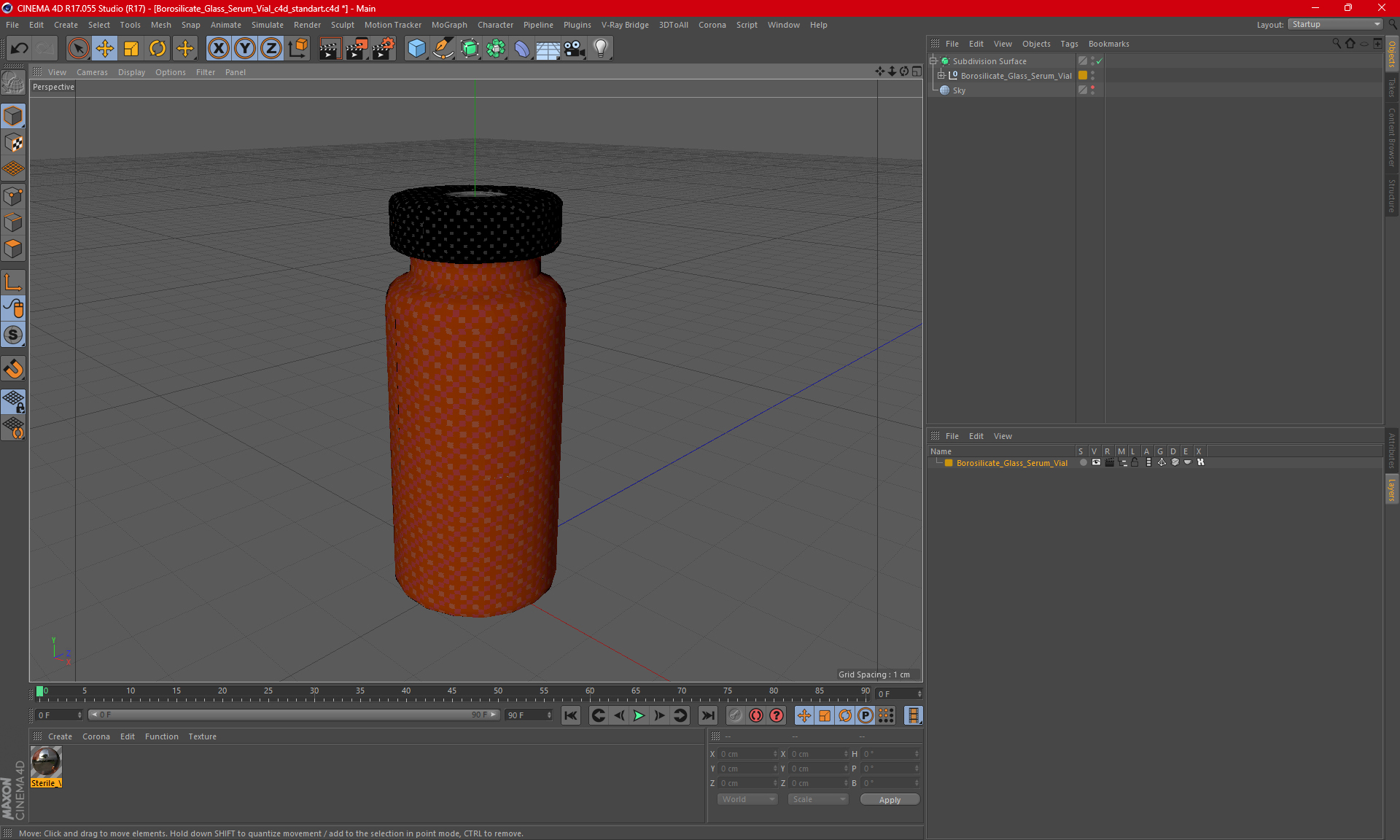The image size is (1400, 840).
Task: Click the Locked Workplane icon
Action: click(13, 401)
